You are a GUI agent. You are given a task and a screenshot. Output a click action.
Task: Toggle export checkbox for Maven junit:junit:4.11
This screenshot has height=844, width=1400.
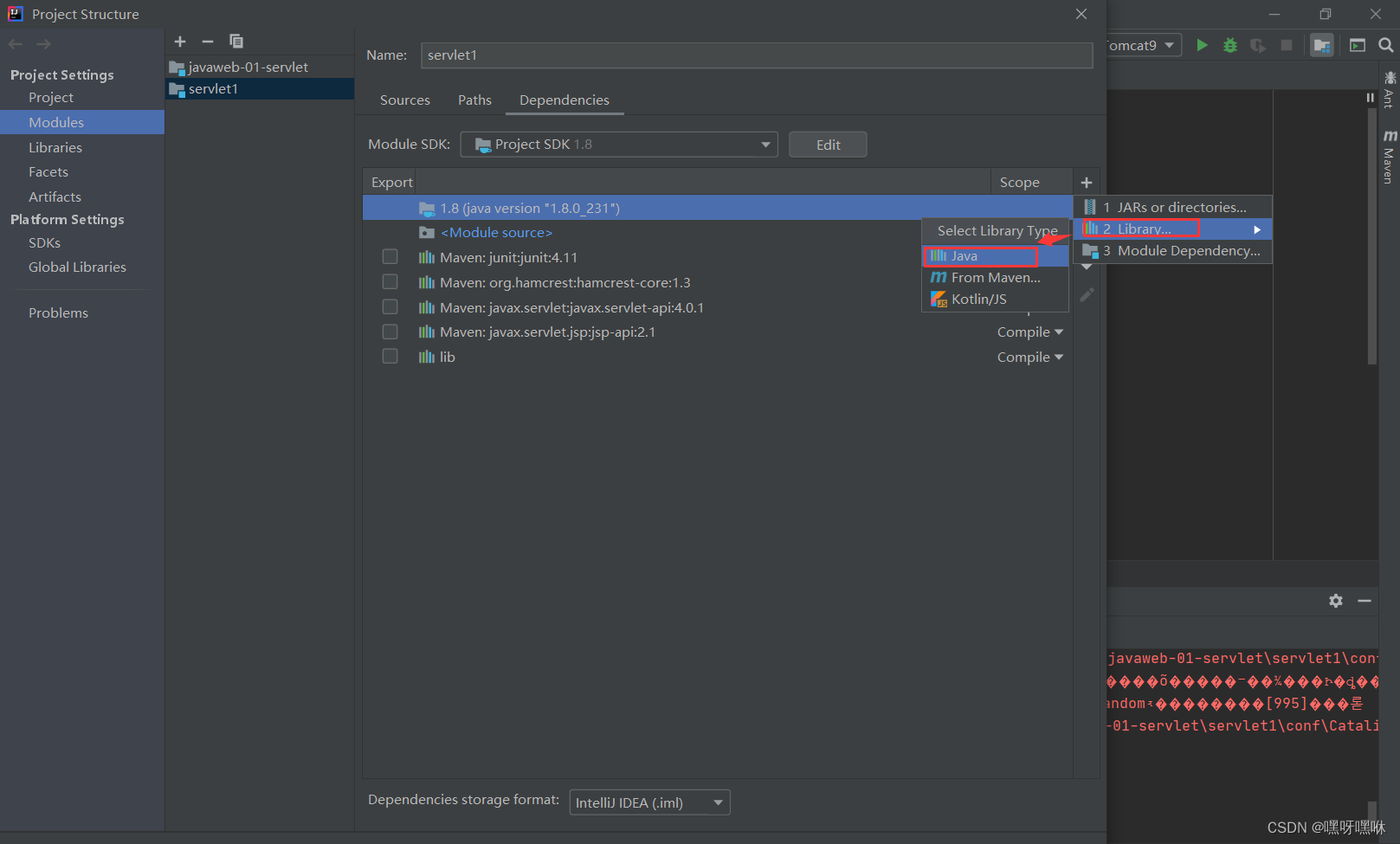pos(390,257)
